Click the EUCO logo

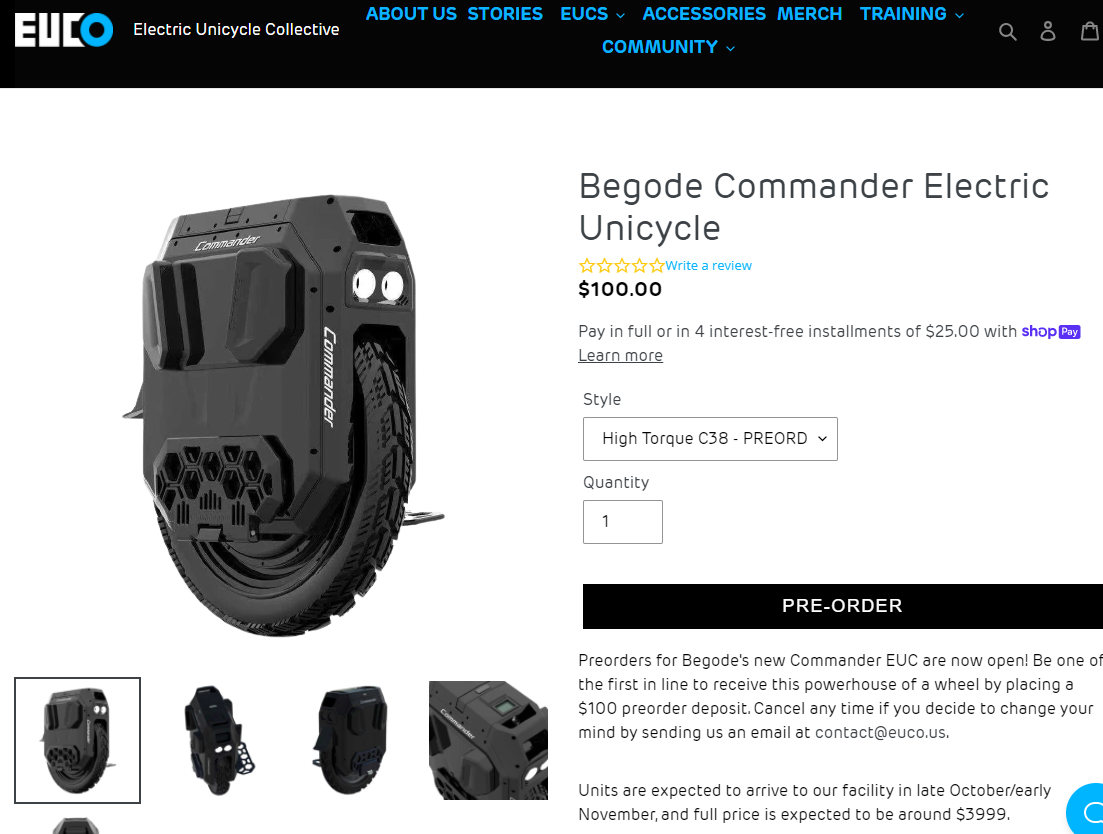(63, 30)
